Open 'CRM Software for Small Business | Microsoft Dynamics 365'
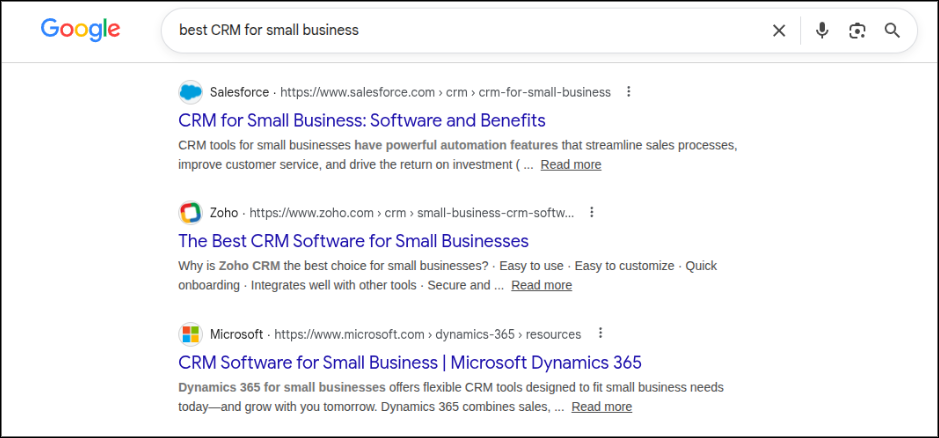 tap(410, 363)
